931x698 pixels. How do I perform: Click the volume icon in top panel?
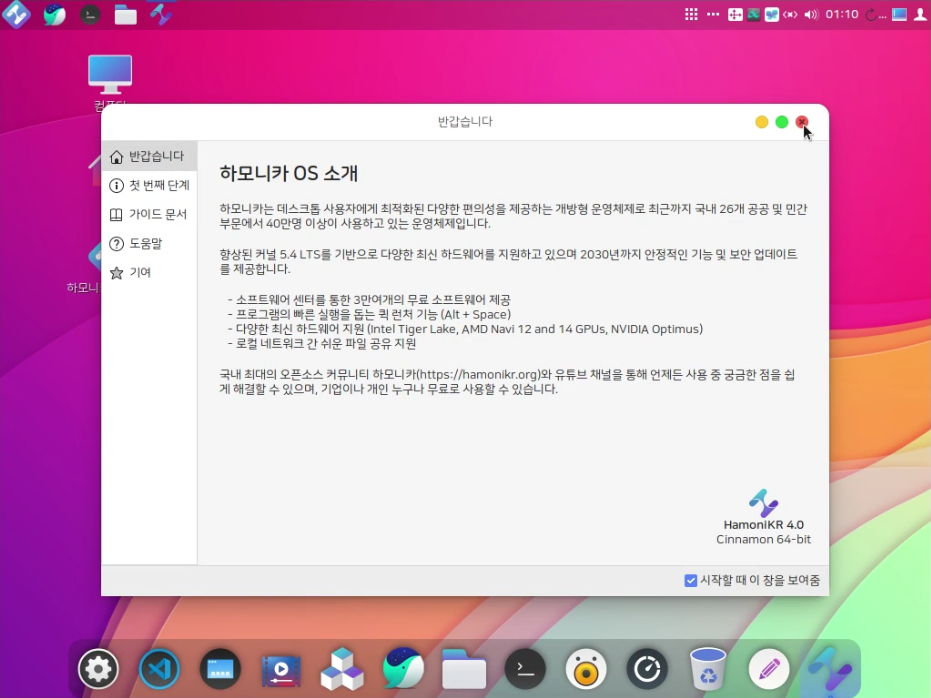click(811, 15)
